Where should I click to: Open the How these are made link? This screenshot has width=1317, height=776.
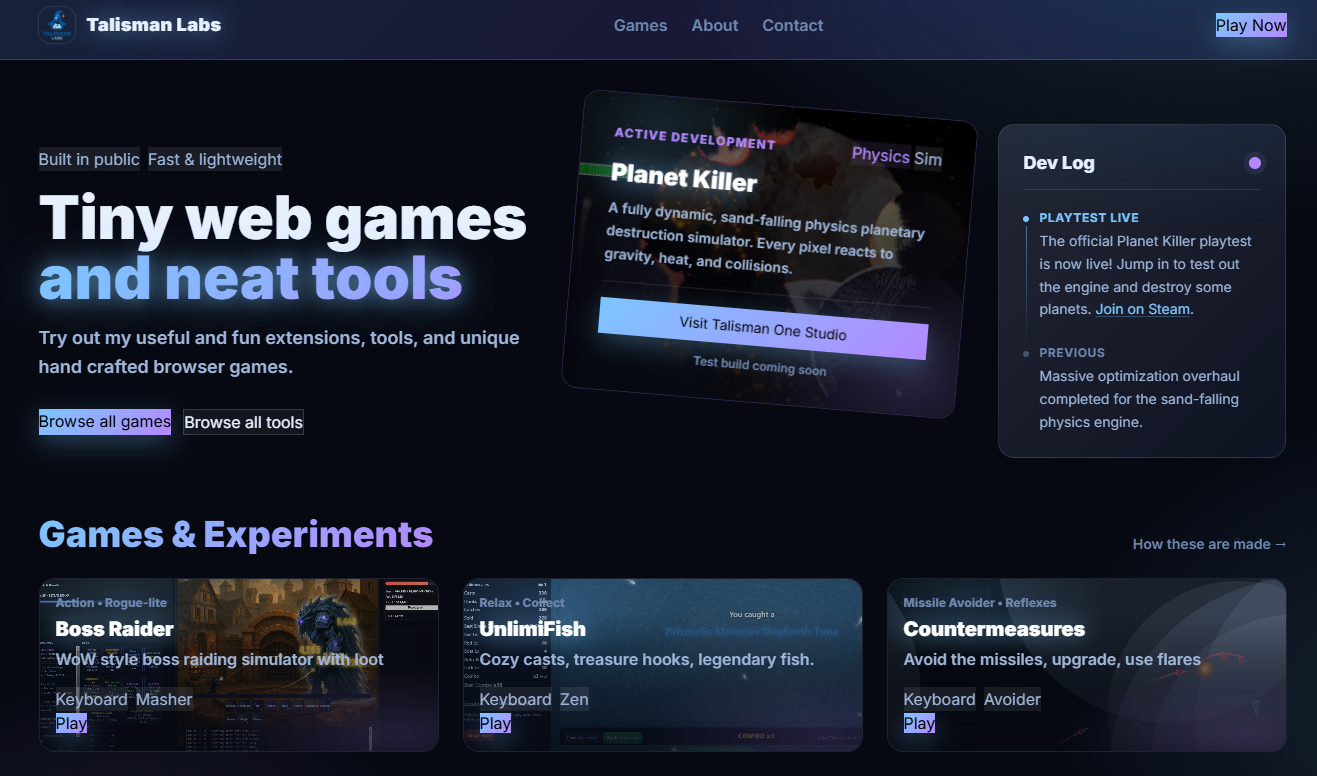1209,544
